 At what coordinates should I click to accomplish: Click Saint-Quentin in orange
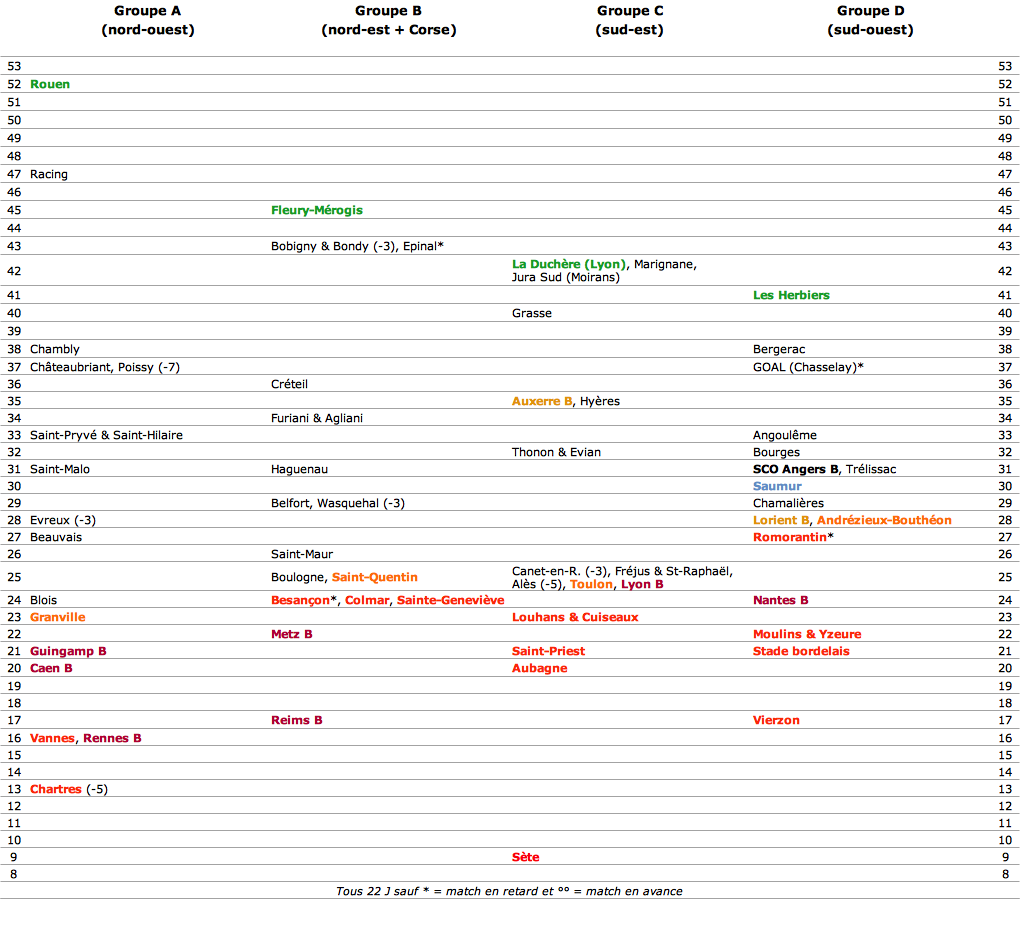pos(375,577)
